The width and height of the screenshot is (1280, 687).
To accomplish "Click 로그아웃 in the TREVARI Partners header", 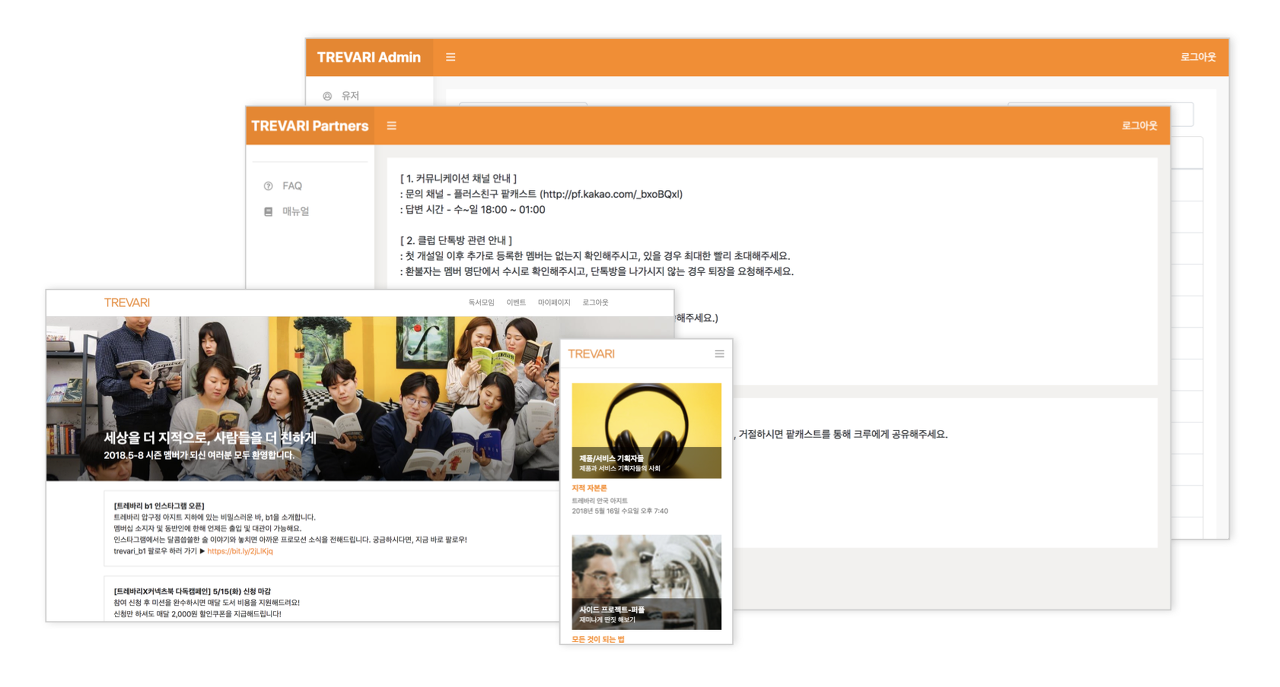I will (x=1139, y=126).
